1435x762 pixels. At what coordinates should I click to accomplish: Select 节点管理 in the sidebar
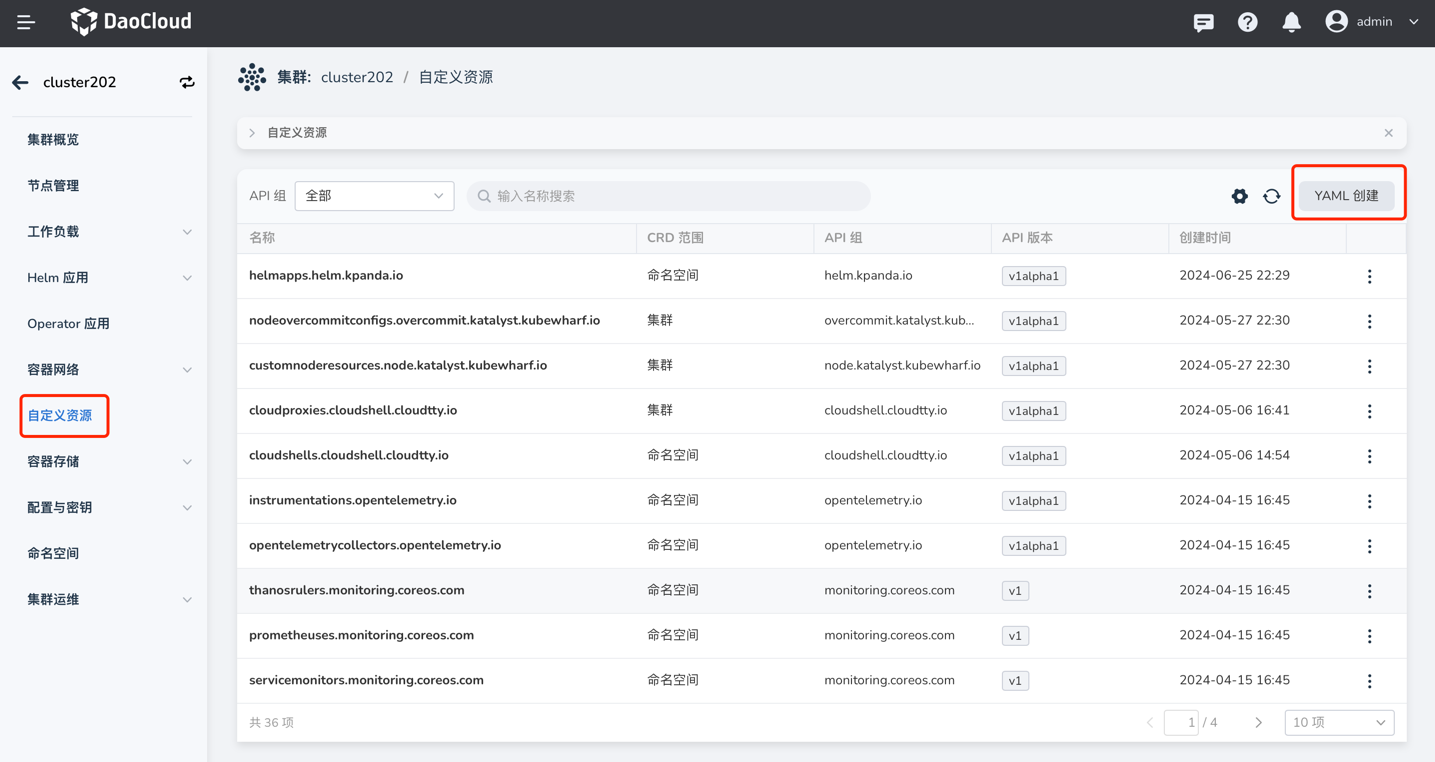[53, 186]
